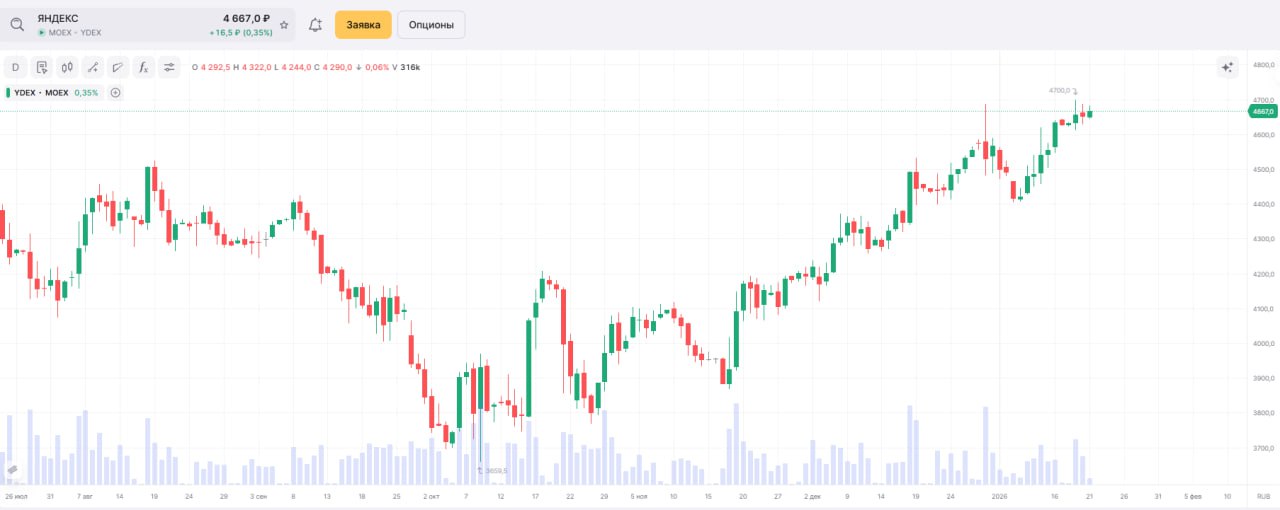The image size is (1280, 510).
Task: Open the Опционы button
Action: point(431,25)
